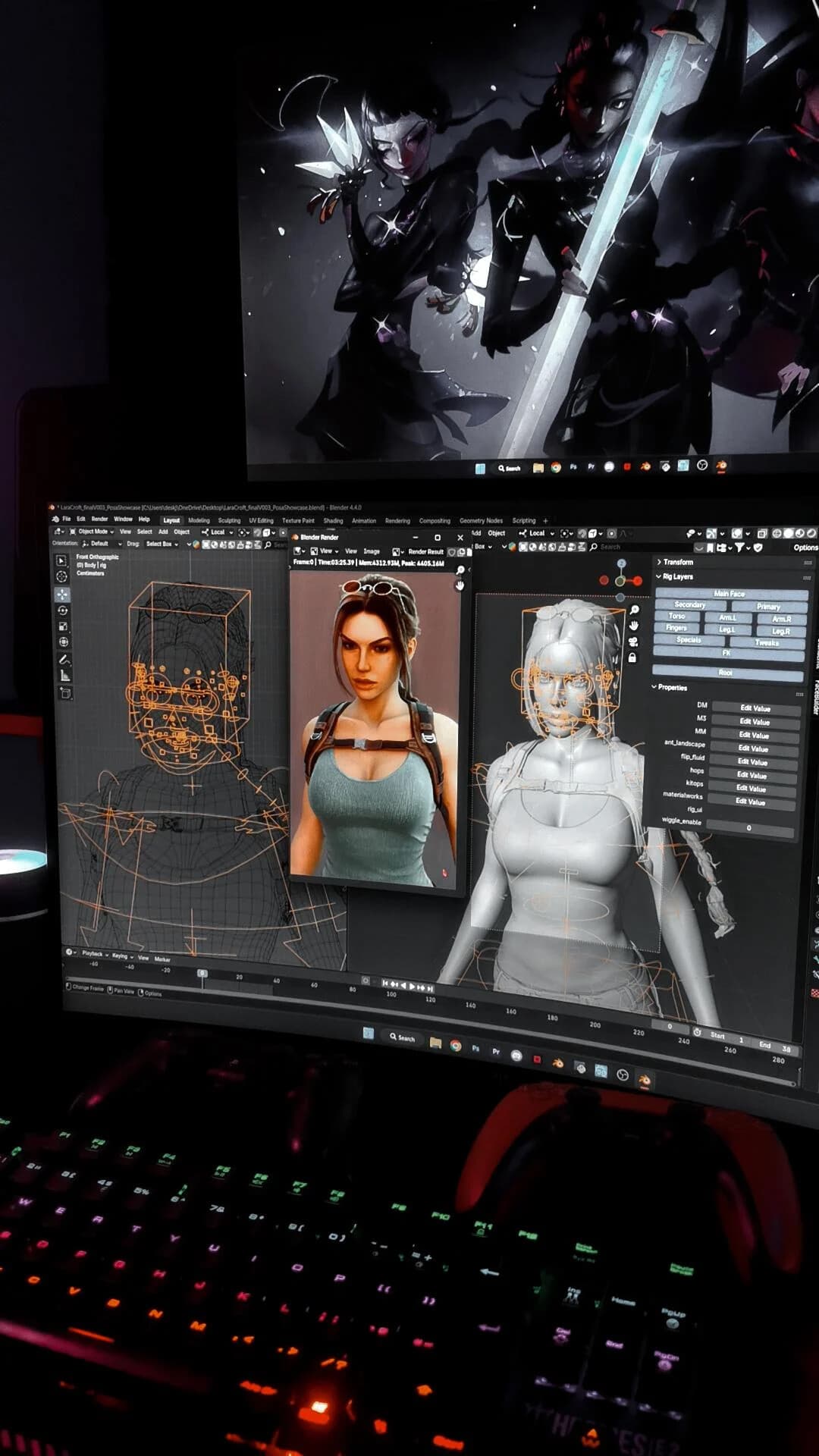This screenshot has width=819, height=1456.
Task: Open Default orientation dropdown
Action: click(x=102, y=544)
